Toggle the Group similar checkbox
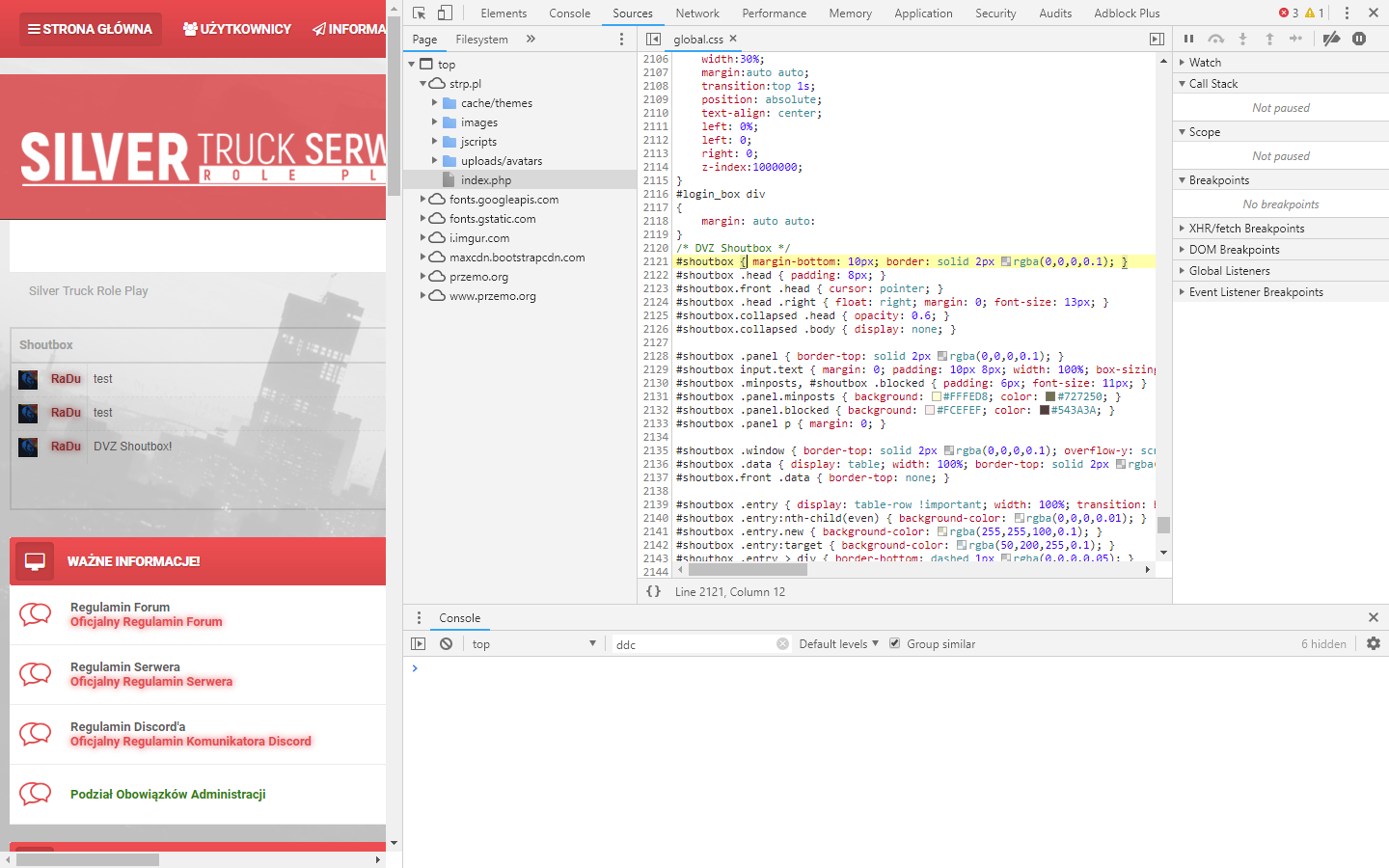Viewport: 1389px width, 868px height. 894,643
